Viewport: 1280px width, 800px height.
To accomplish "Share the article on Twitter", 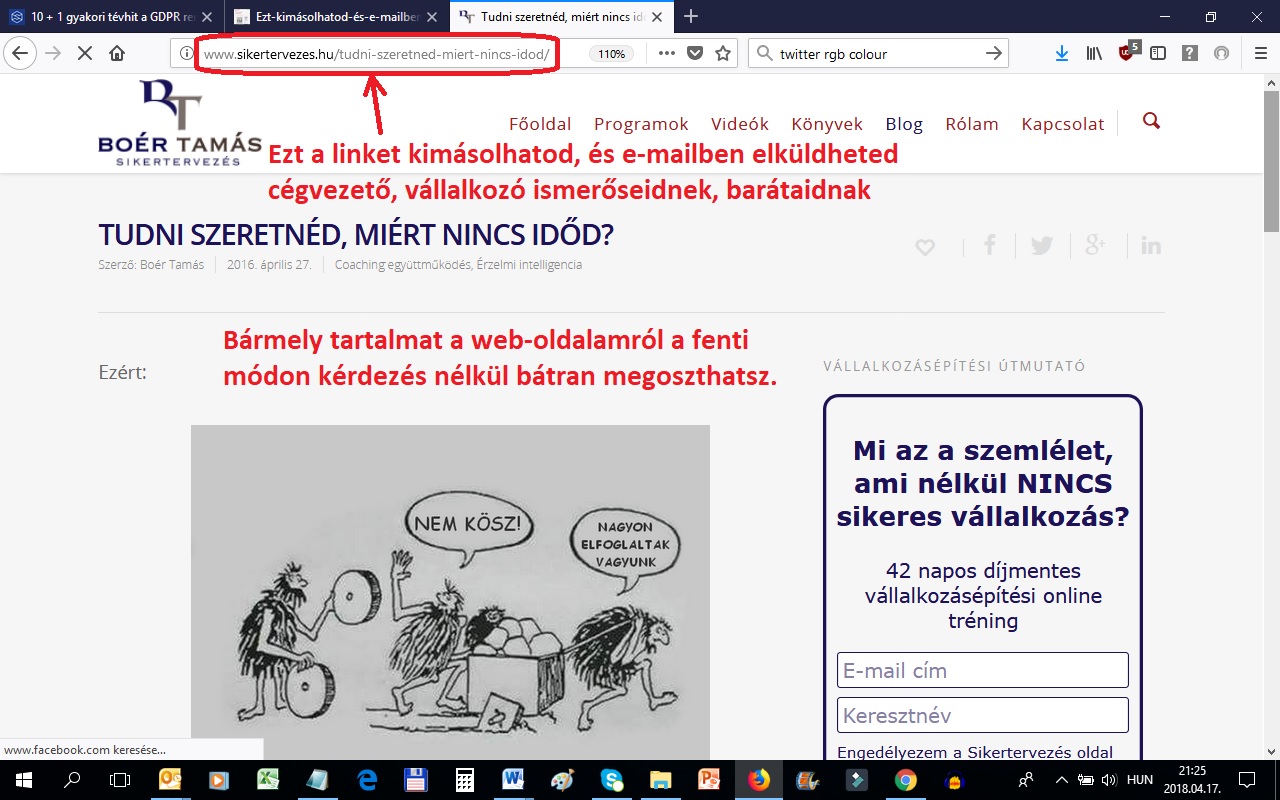I will pyautogui.click(x=1042, y=246).
